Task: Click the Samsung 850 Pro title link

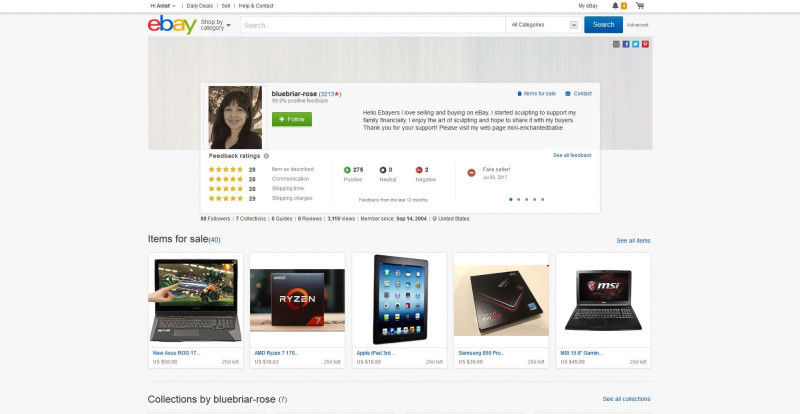Action: [479, 353]
